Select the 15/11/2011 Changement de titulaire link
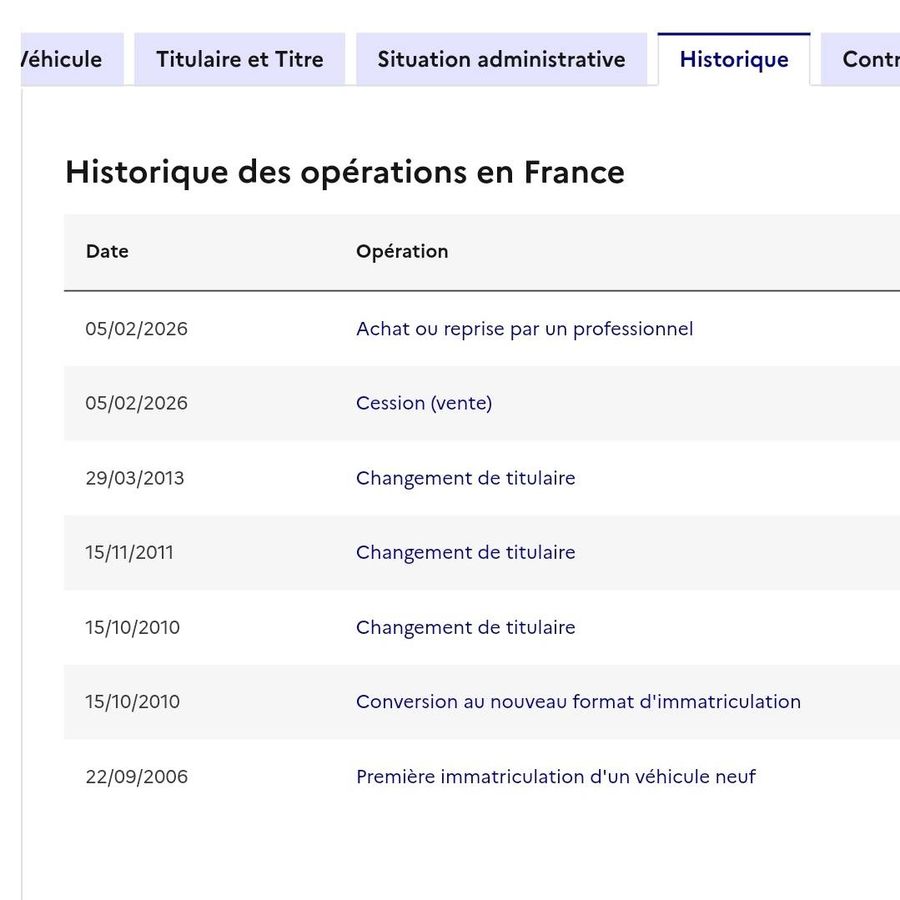Screen dimensions: 900x900 point(465,552)
